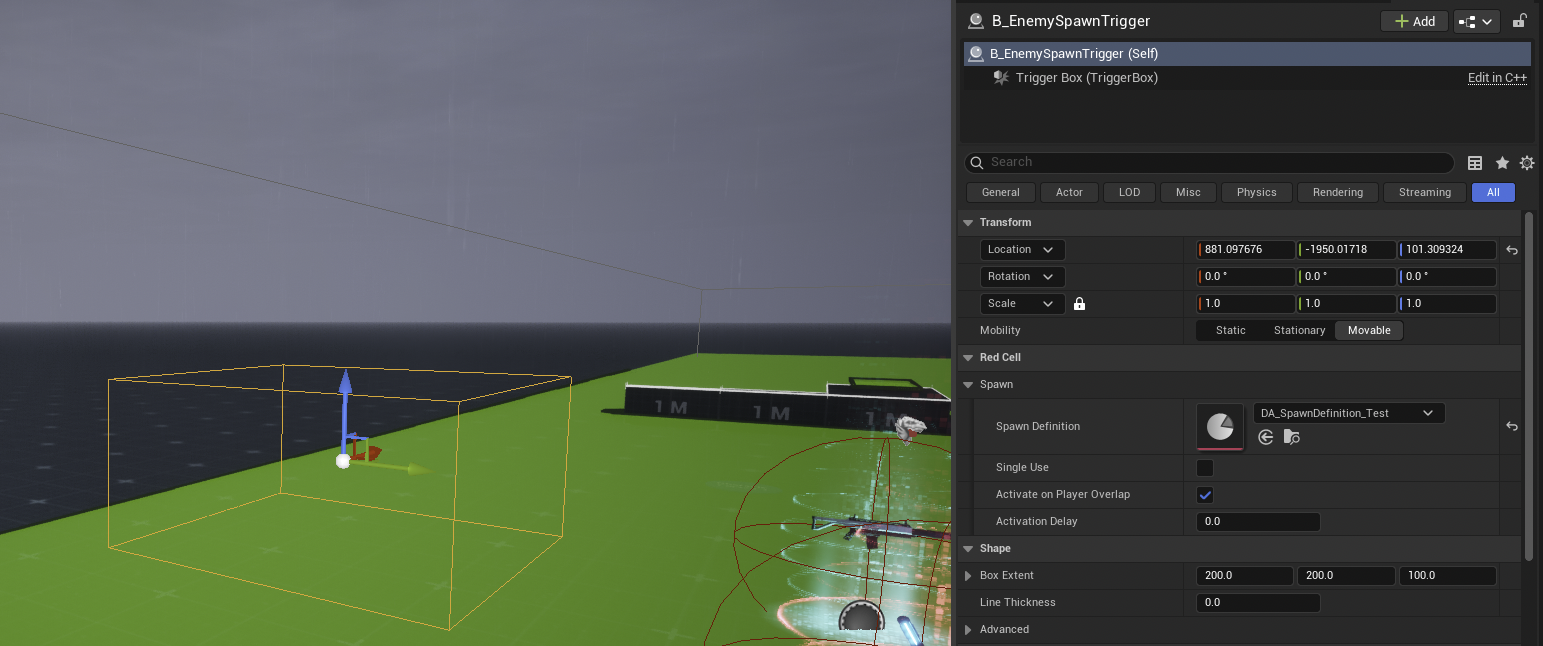
Task: Toggle the Scale ratio lock icon
Action: (1079, 303)
